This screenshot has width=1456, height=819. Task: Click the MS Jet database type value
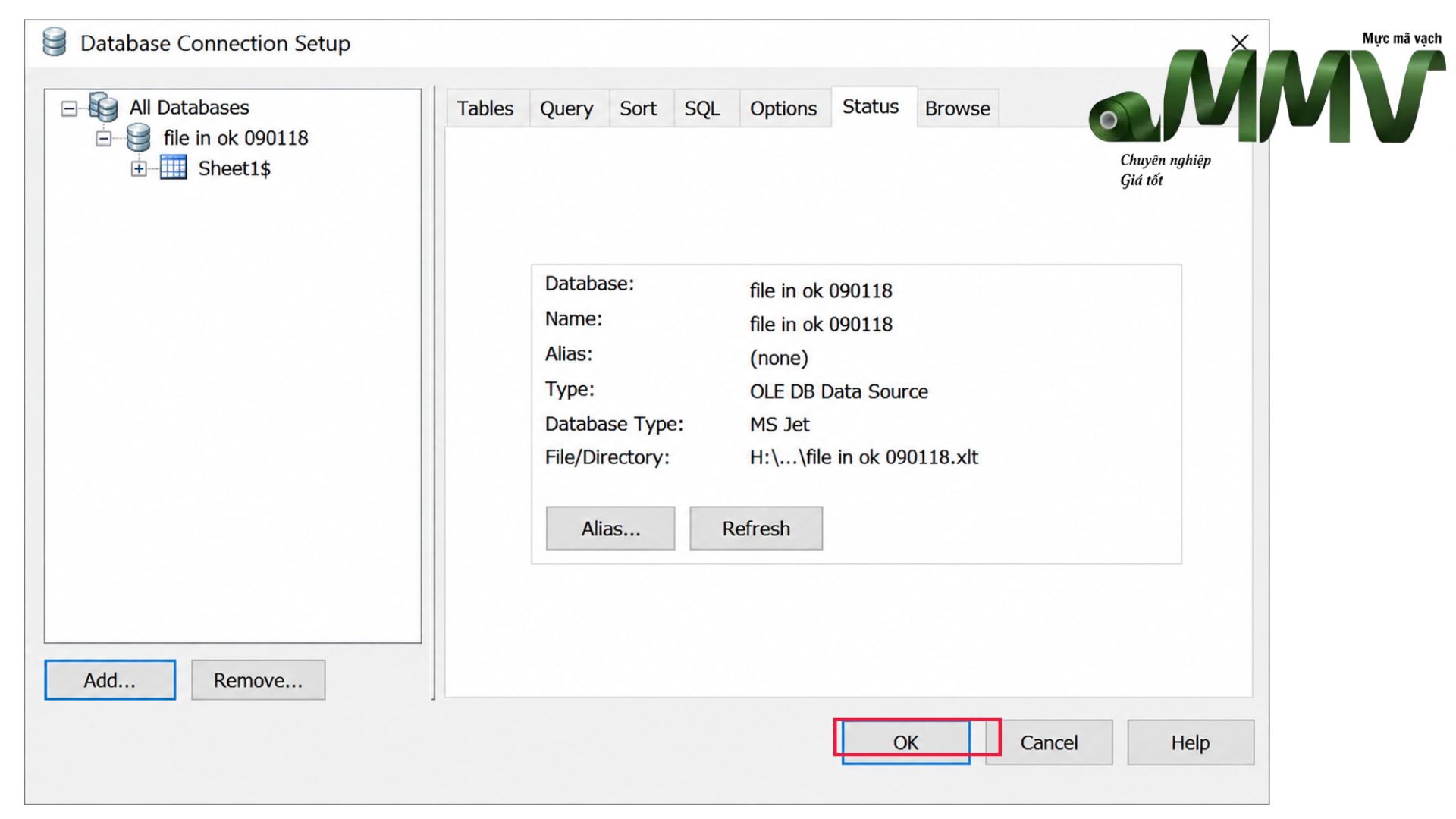click(780, 425)
